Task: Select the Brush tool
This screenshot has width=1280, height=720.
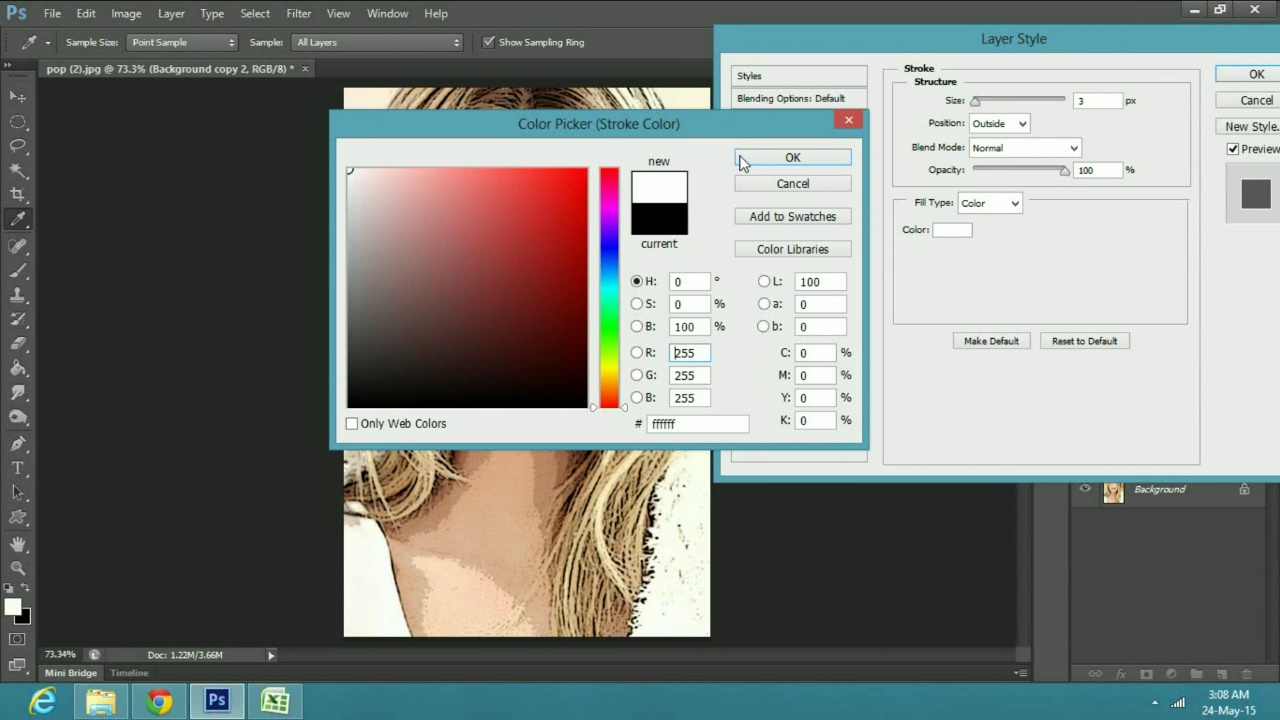Action: [x=18, y=270]
